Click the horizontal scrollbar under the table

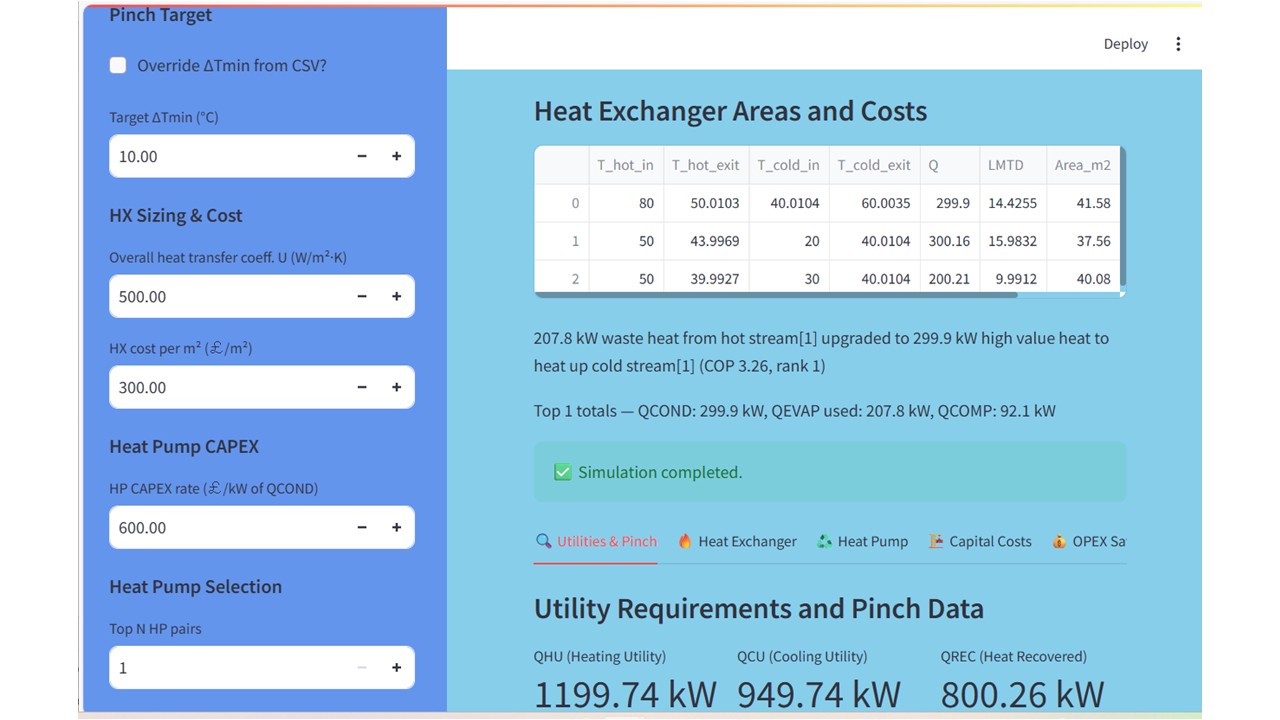pyautogui.click(x=776, y=295)
